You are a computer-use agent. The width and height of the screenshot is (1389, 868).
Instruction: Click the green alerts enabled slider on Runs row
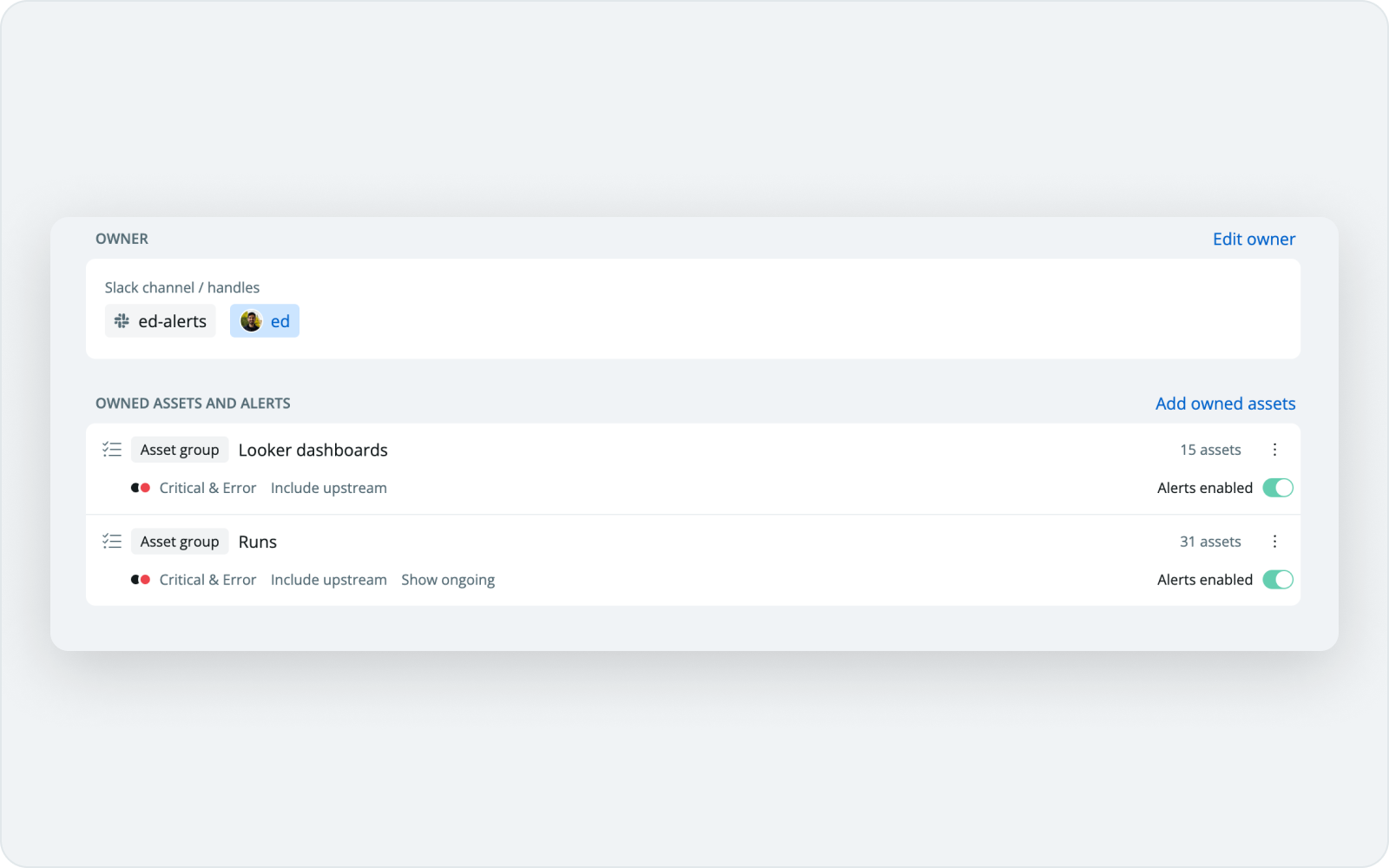tap(1277, 579)
